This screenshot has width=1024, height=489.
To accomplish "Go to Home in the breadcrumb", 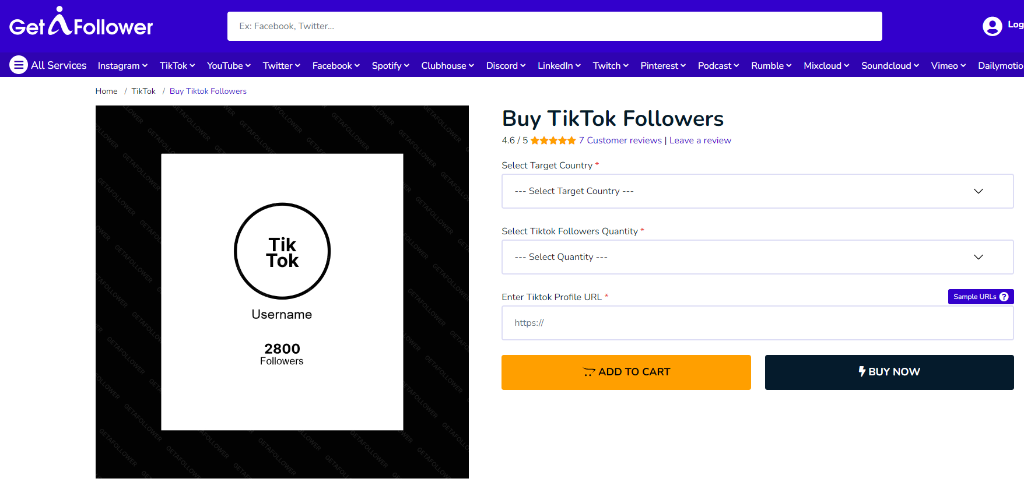I will (x=106, y=91).
